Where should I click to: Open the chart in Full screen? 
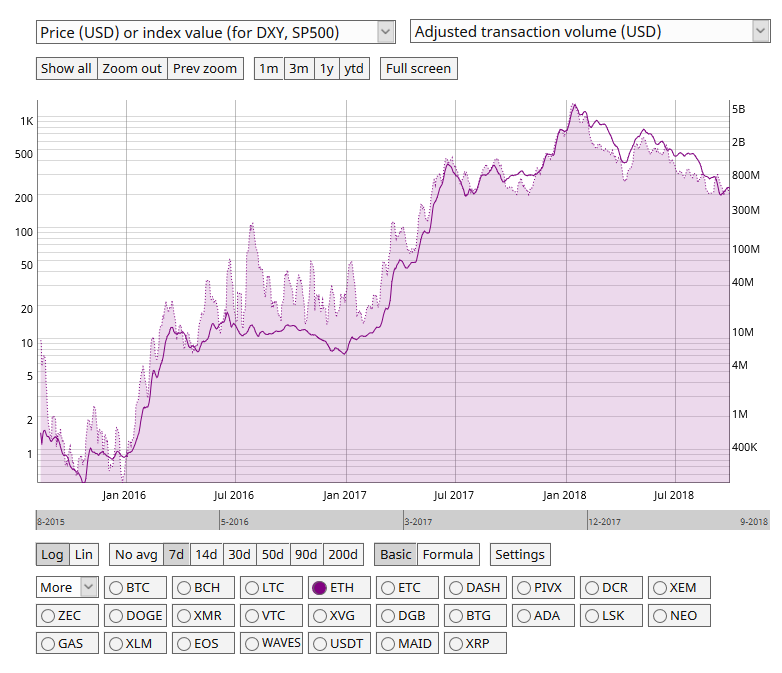point(419,69)
